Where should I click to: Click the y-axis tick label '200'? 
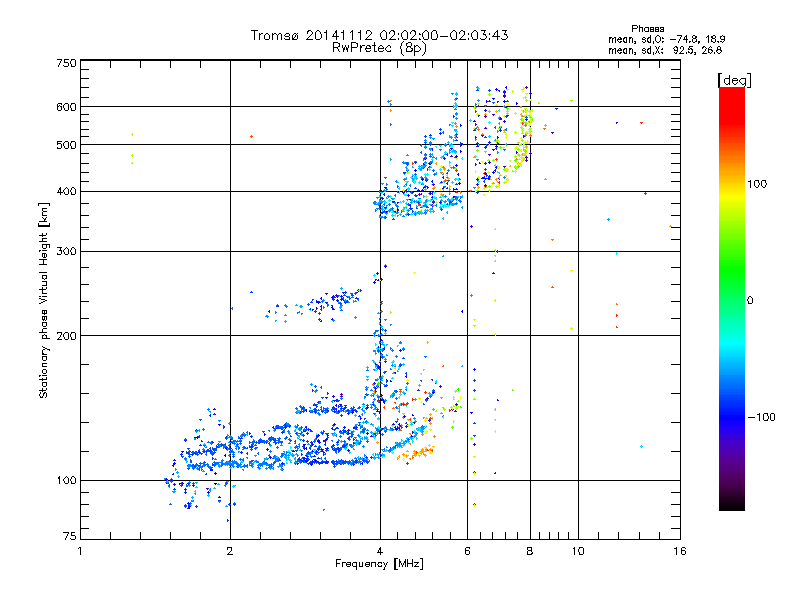tap(66, 336)
